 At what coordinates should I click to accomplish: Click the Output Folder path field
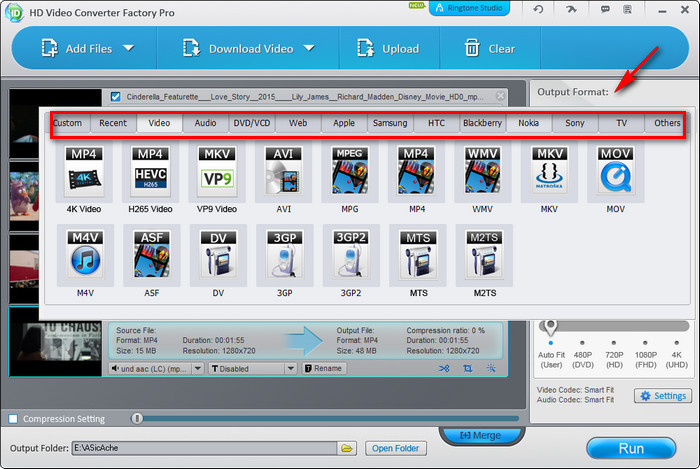click(204, 448)
